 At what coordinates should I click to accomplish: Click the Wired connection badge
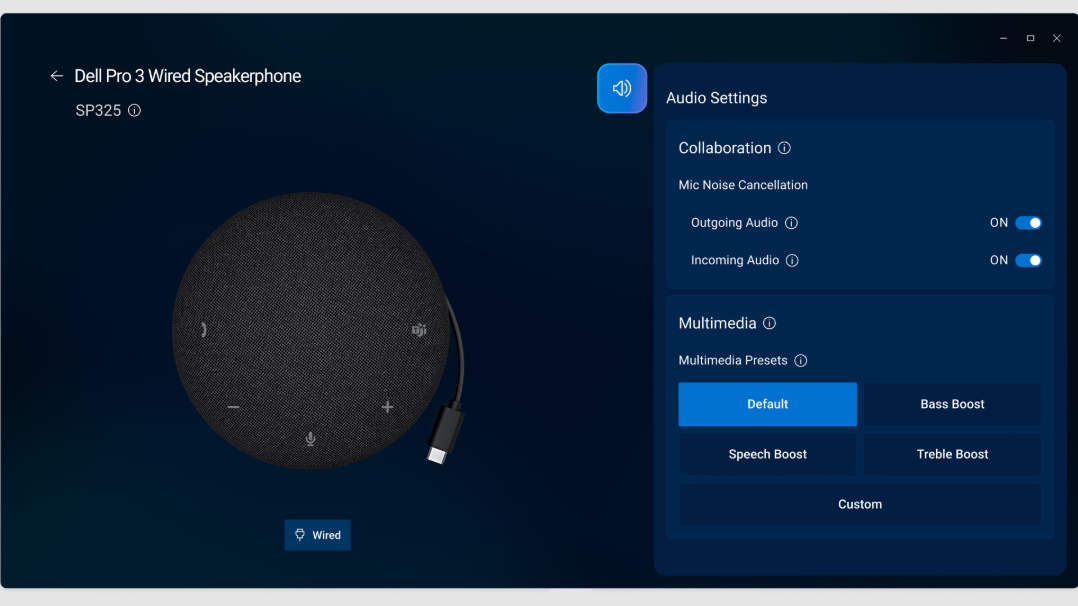pos(318,535)
